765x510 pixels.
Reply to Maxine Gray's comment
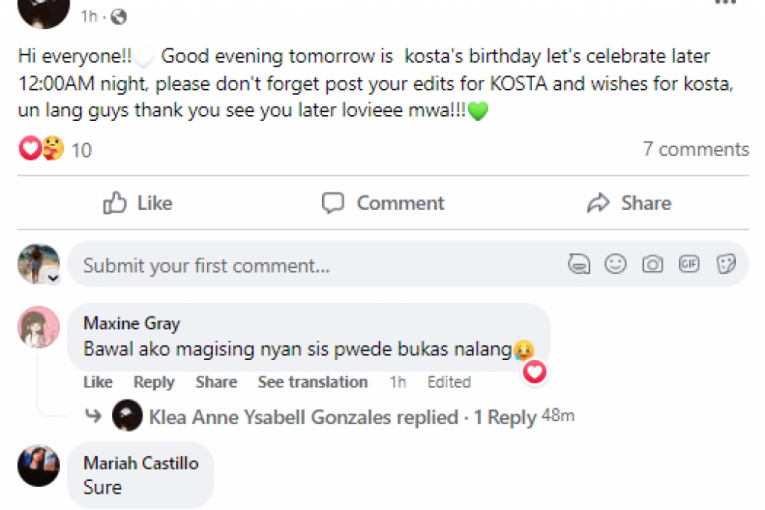[154, 382]
